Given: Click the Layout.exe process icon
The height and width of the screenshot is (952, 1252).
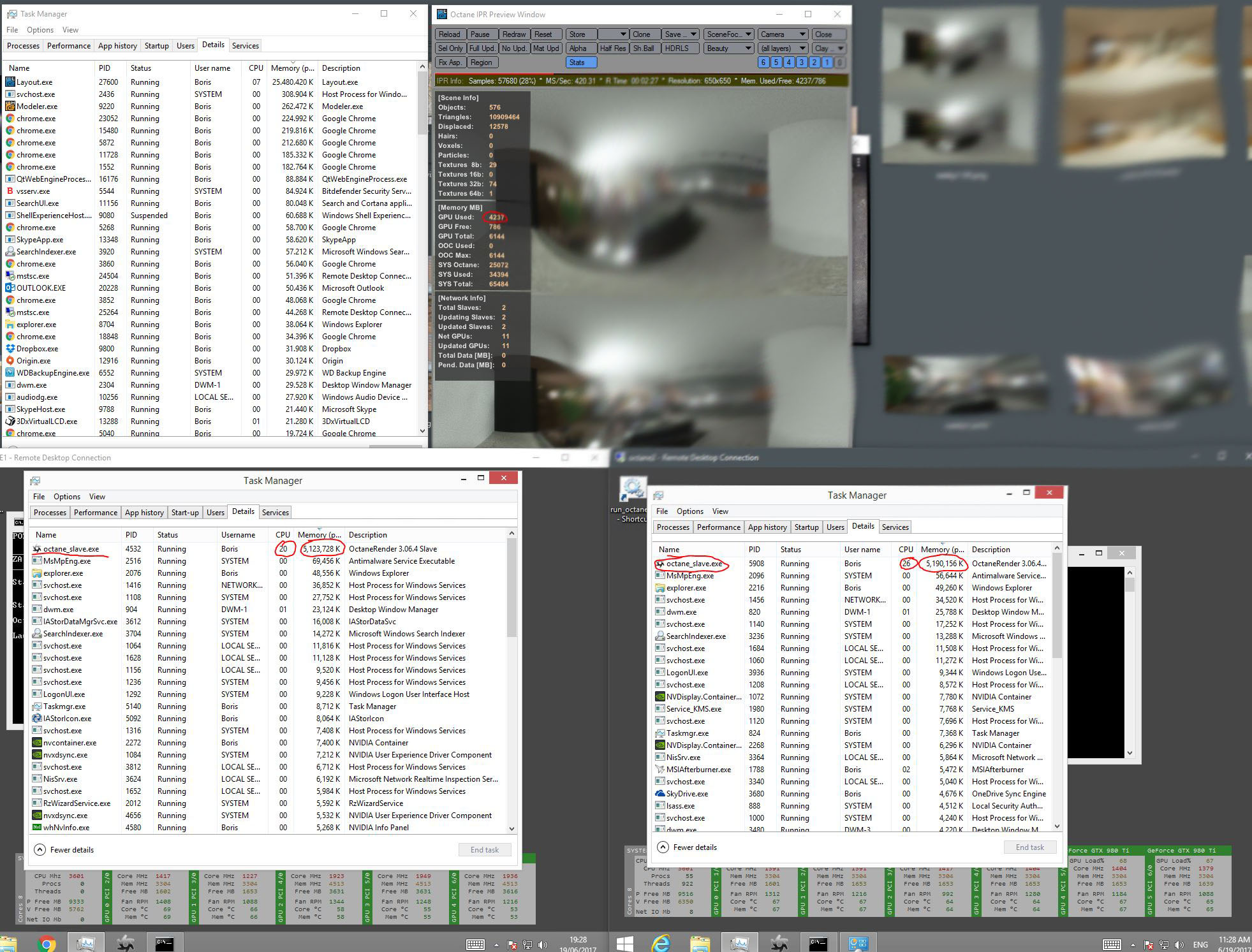Looking at the screenshot, I should coord(10,82).
